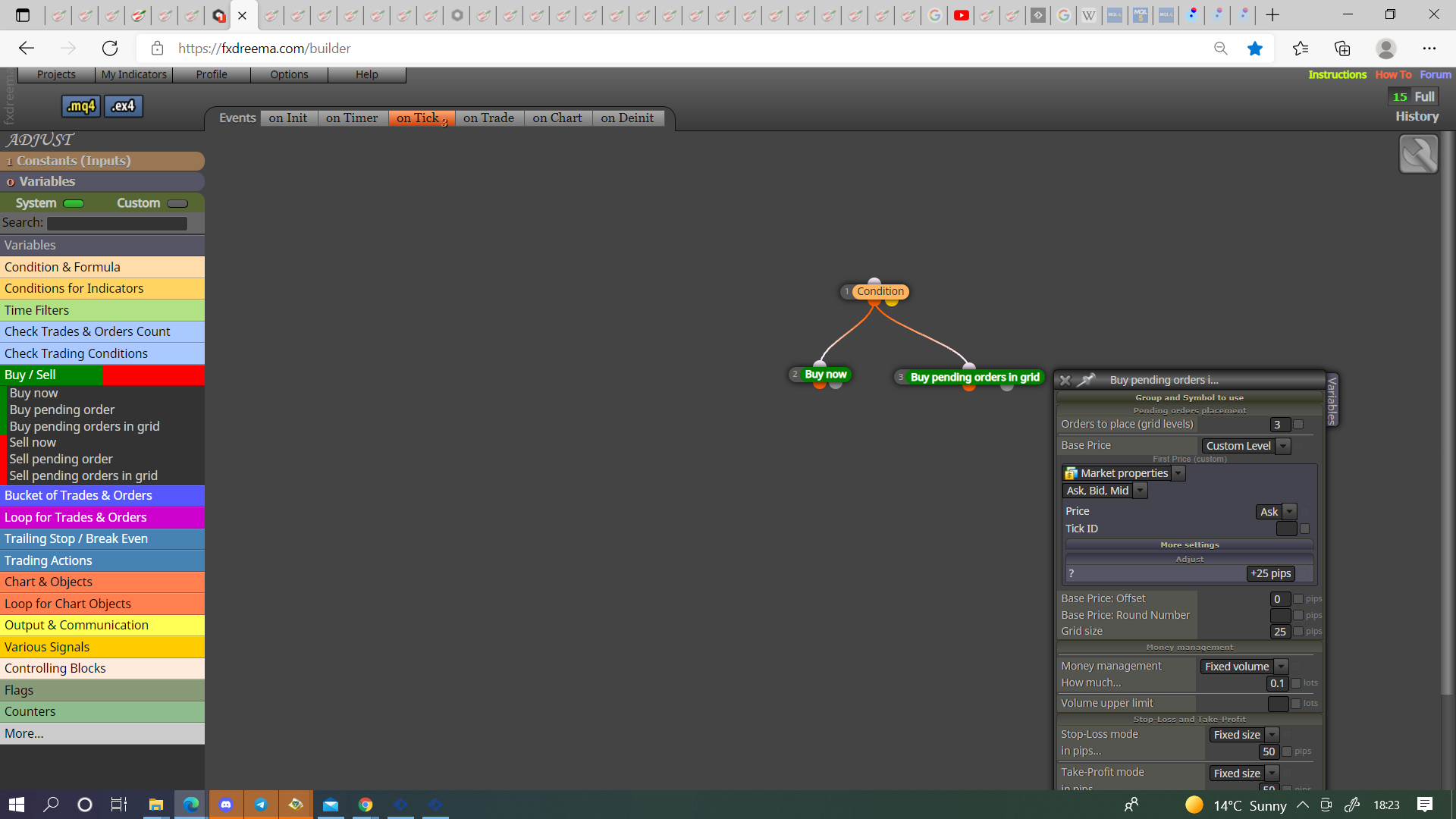Open Chrome from the taskbar

point(366,805)
